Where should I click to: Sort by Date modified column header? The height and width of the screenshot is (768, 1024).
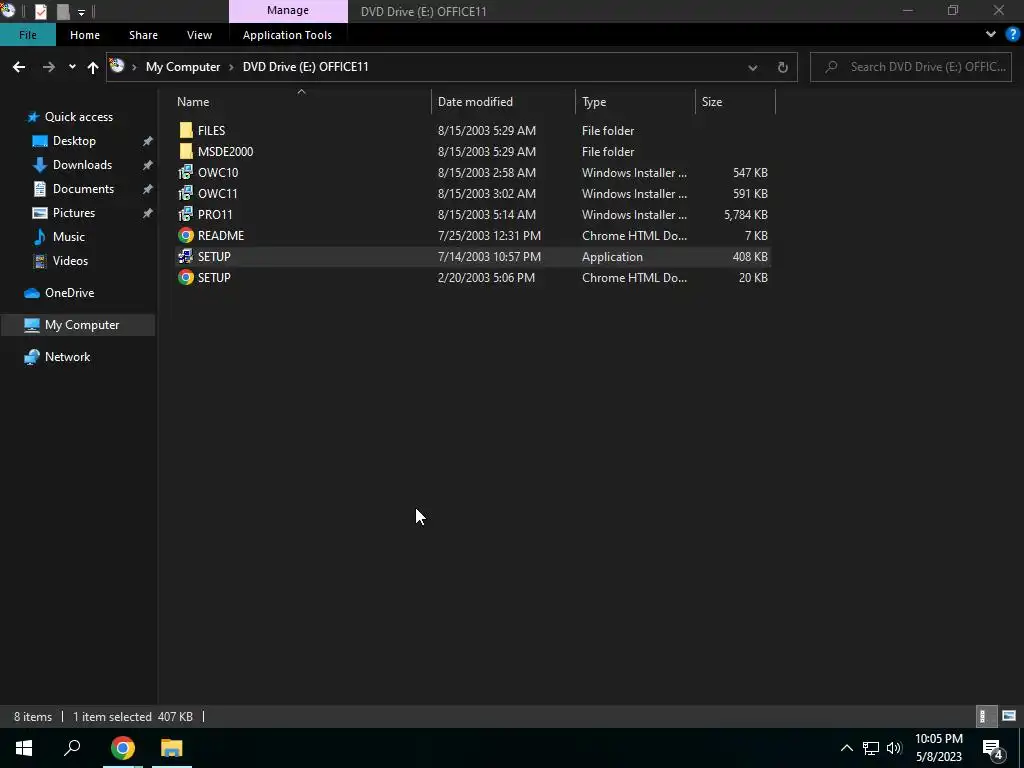coord(504,102)
